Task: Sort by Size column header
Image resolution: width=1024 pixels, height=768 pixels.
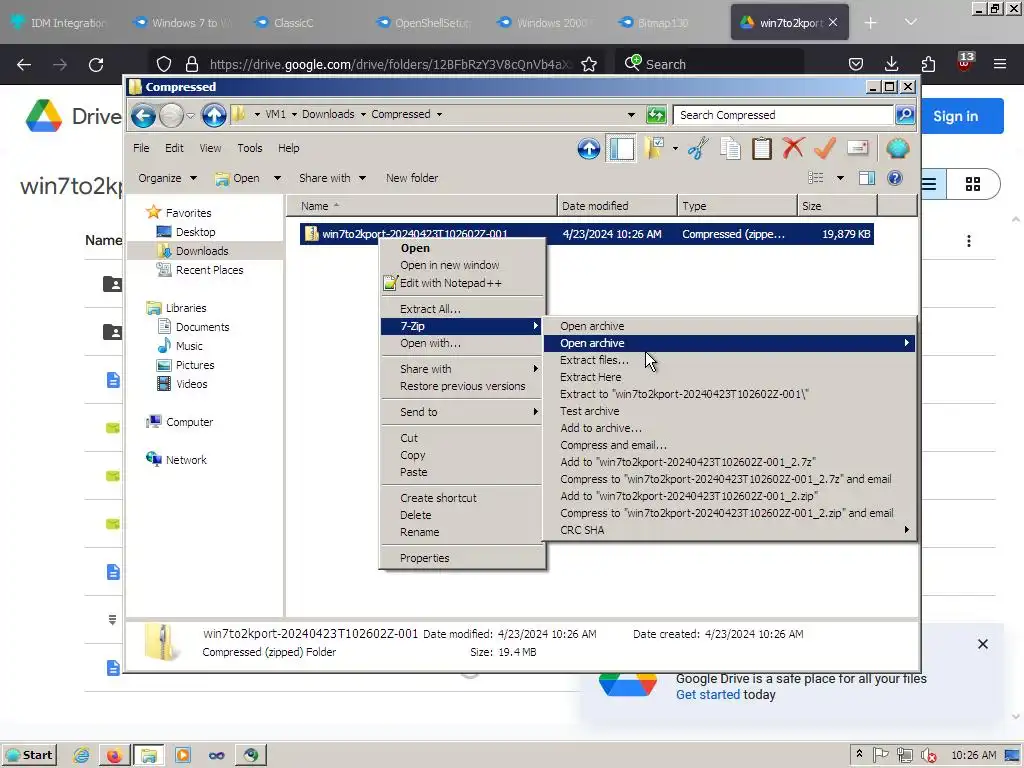Action: tap(837, 206)
